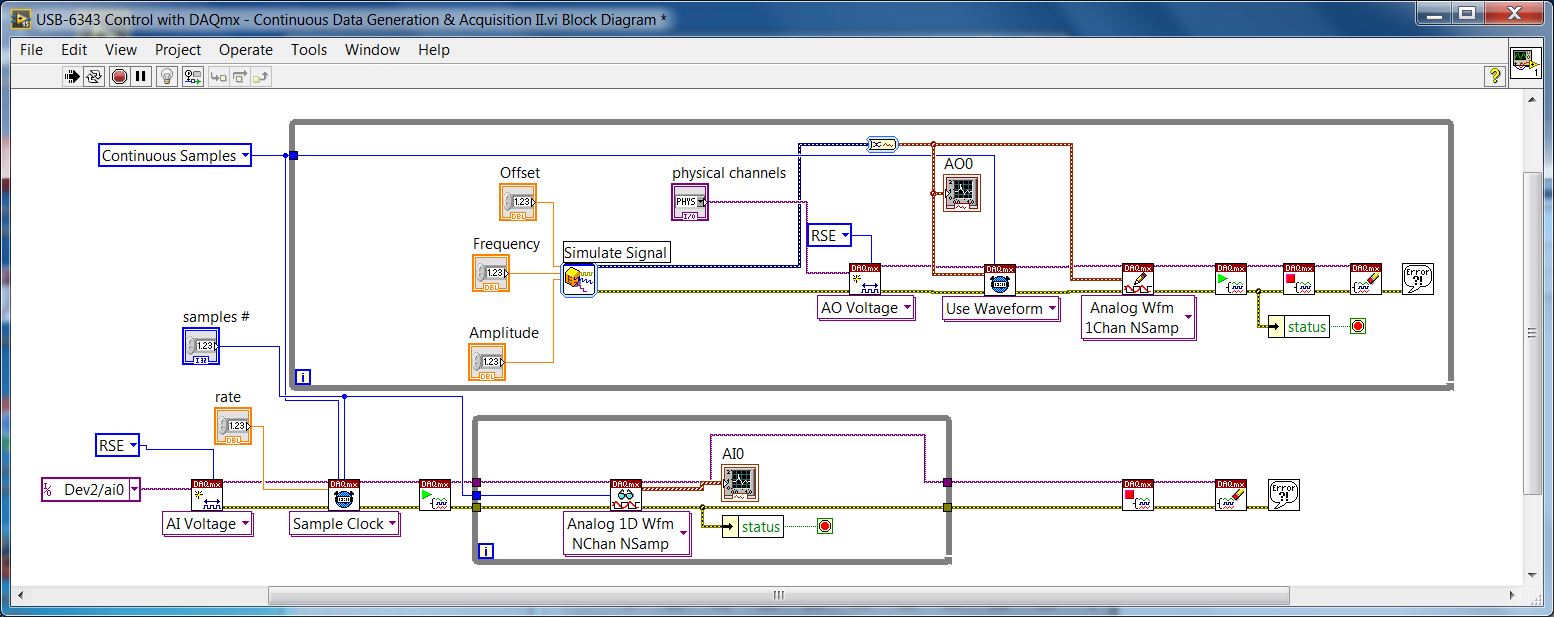Click the Run arrow button

coord(72,76)
